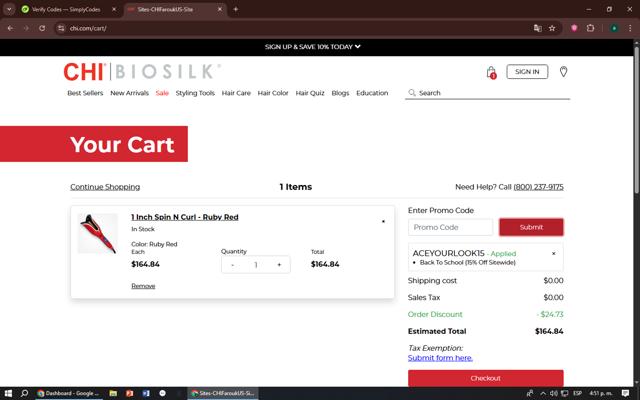Open the Styling Tools menu
This screenshot has height=400, width=640.
pyautogui.click(x=195, y=93)
